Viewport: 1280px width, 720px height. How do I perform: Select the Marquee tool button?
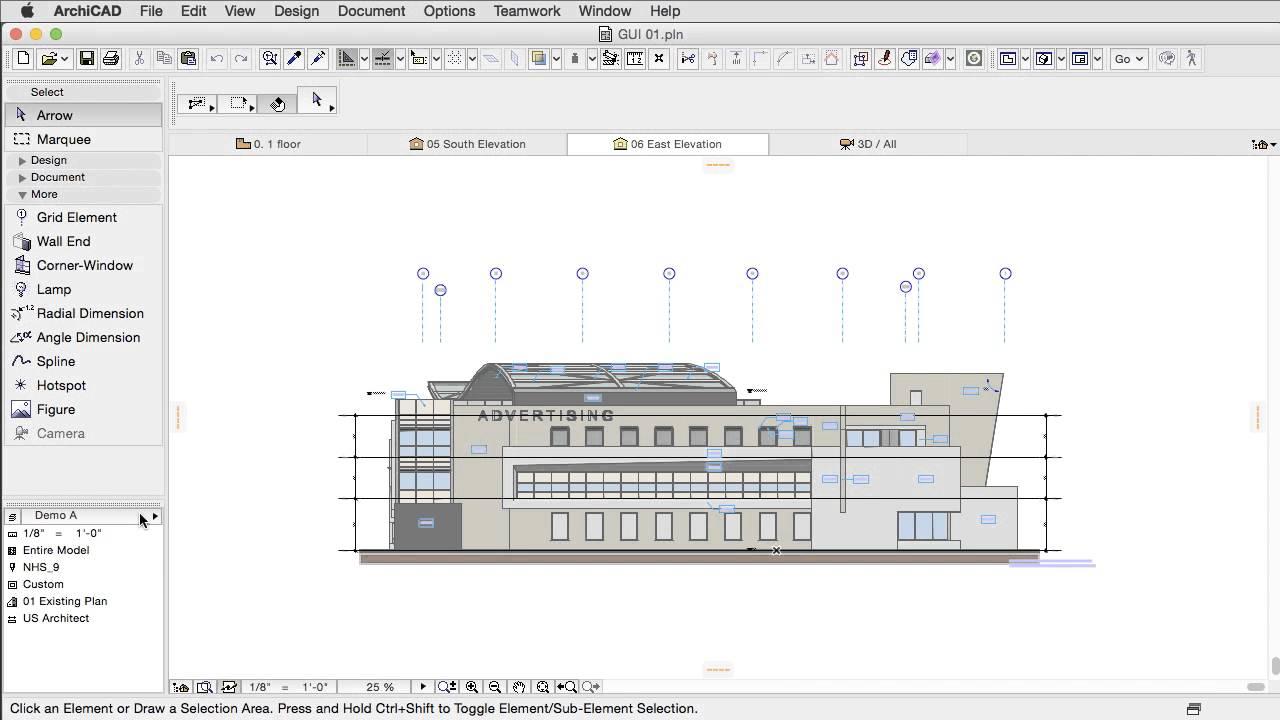pos(63,139)
